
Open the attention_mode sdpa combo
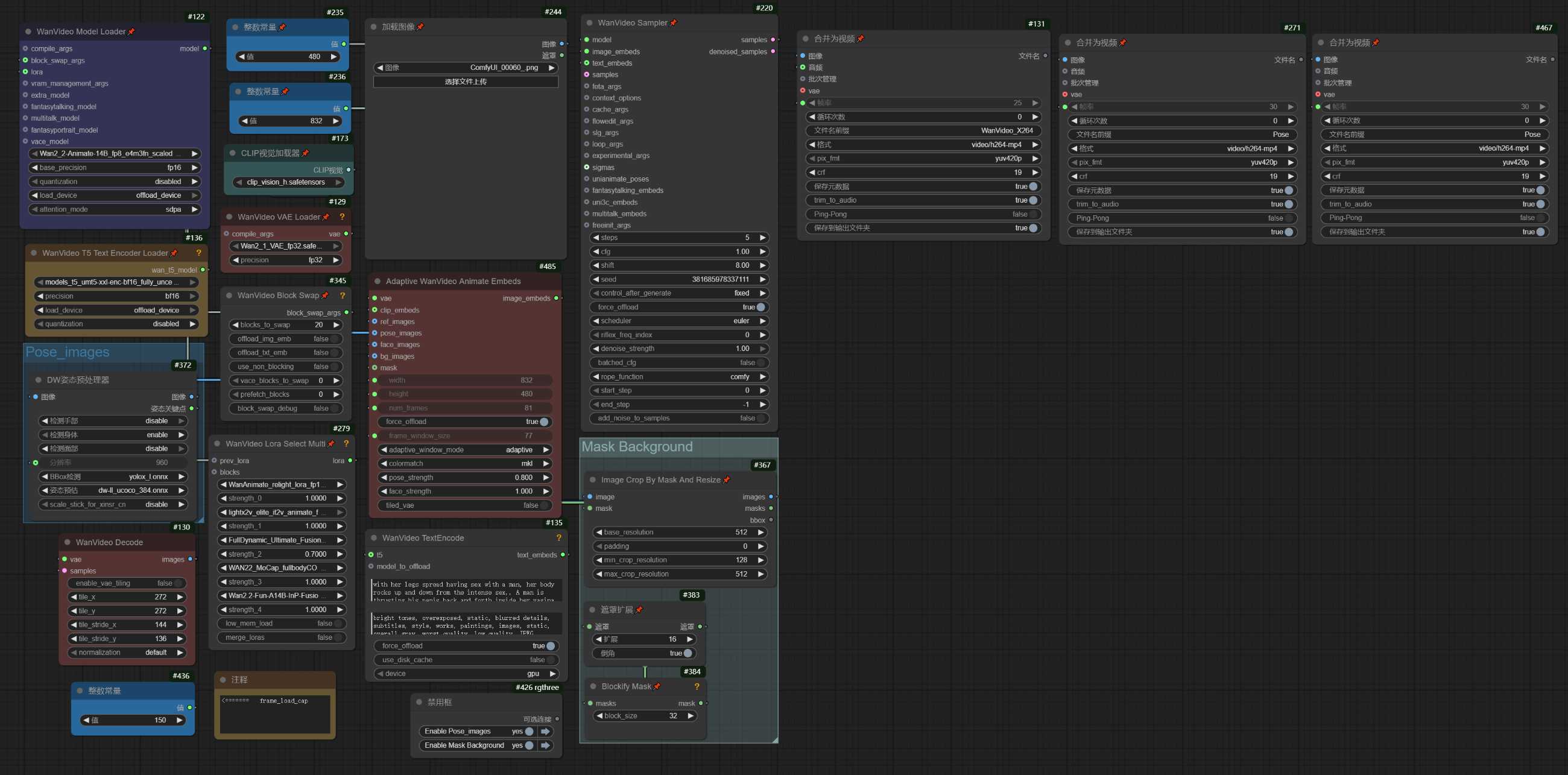click(115, 209)
